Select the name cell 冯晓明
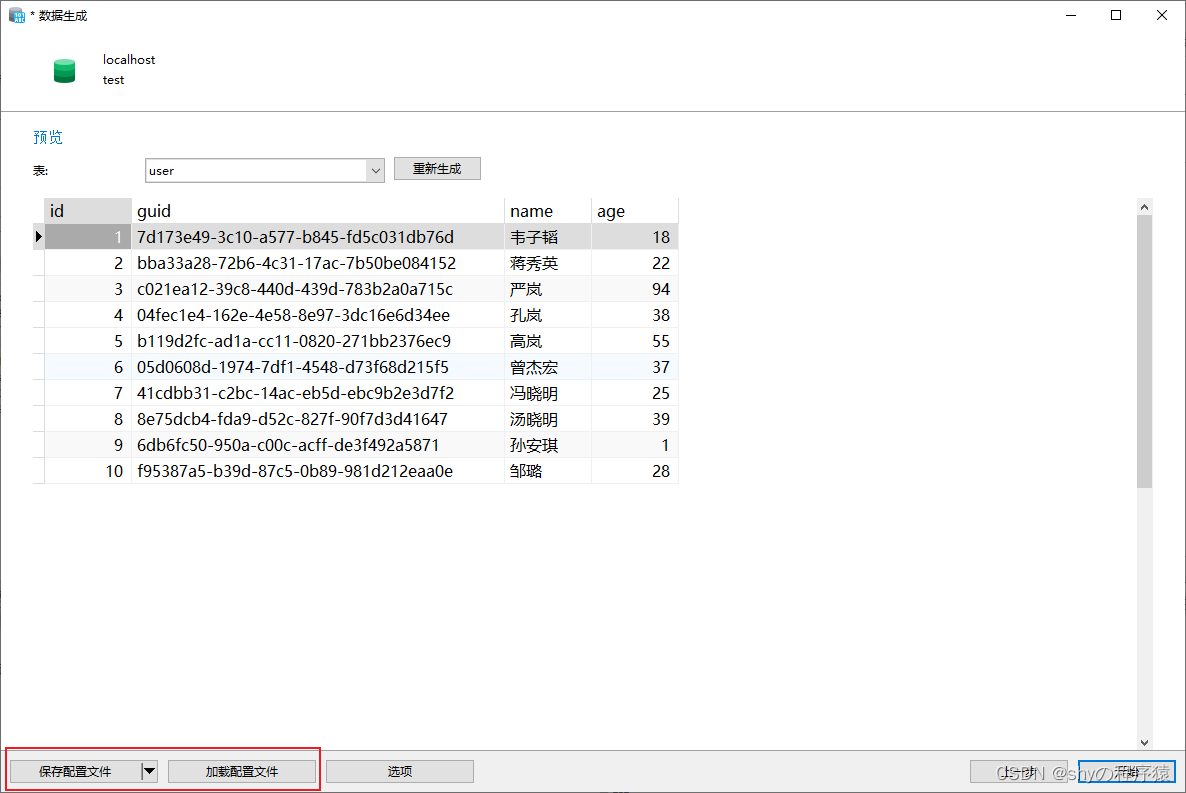 point(548,393)
